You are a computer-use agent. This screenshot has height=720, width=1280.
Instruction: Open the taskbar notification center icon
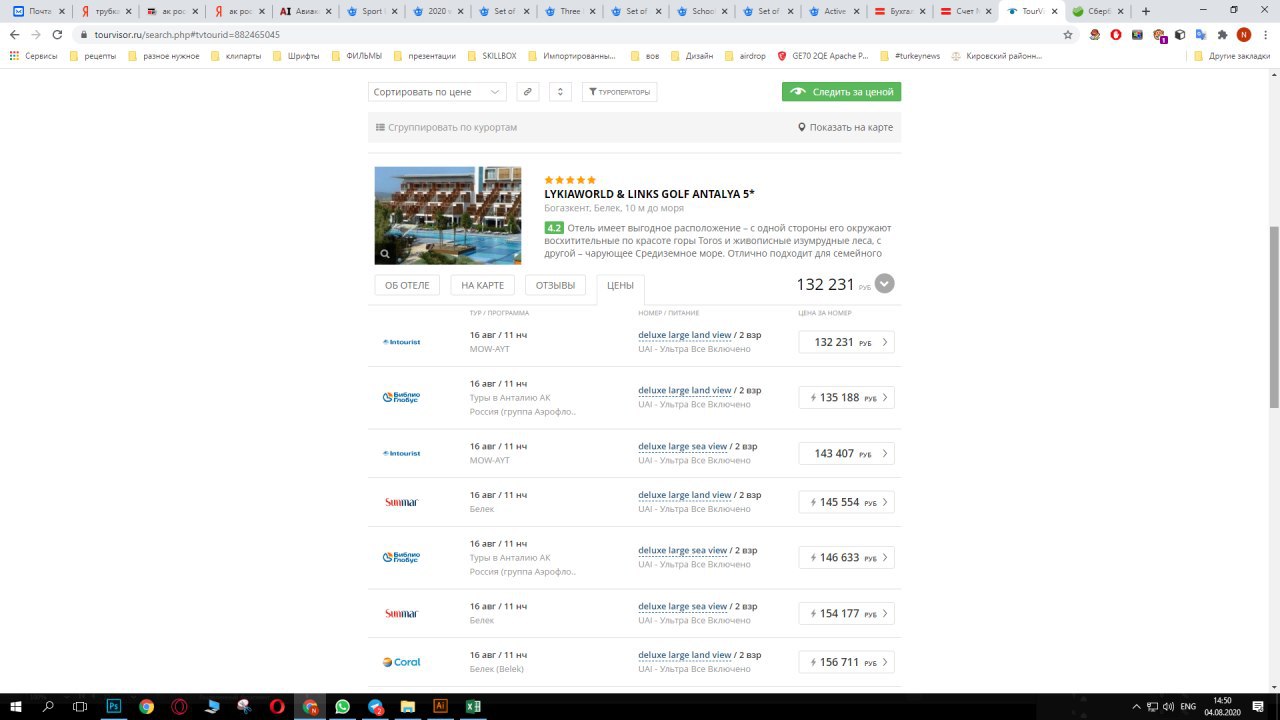coord(1257,706)
